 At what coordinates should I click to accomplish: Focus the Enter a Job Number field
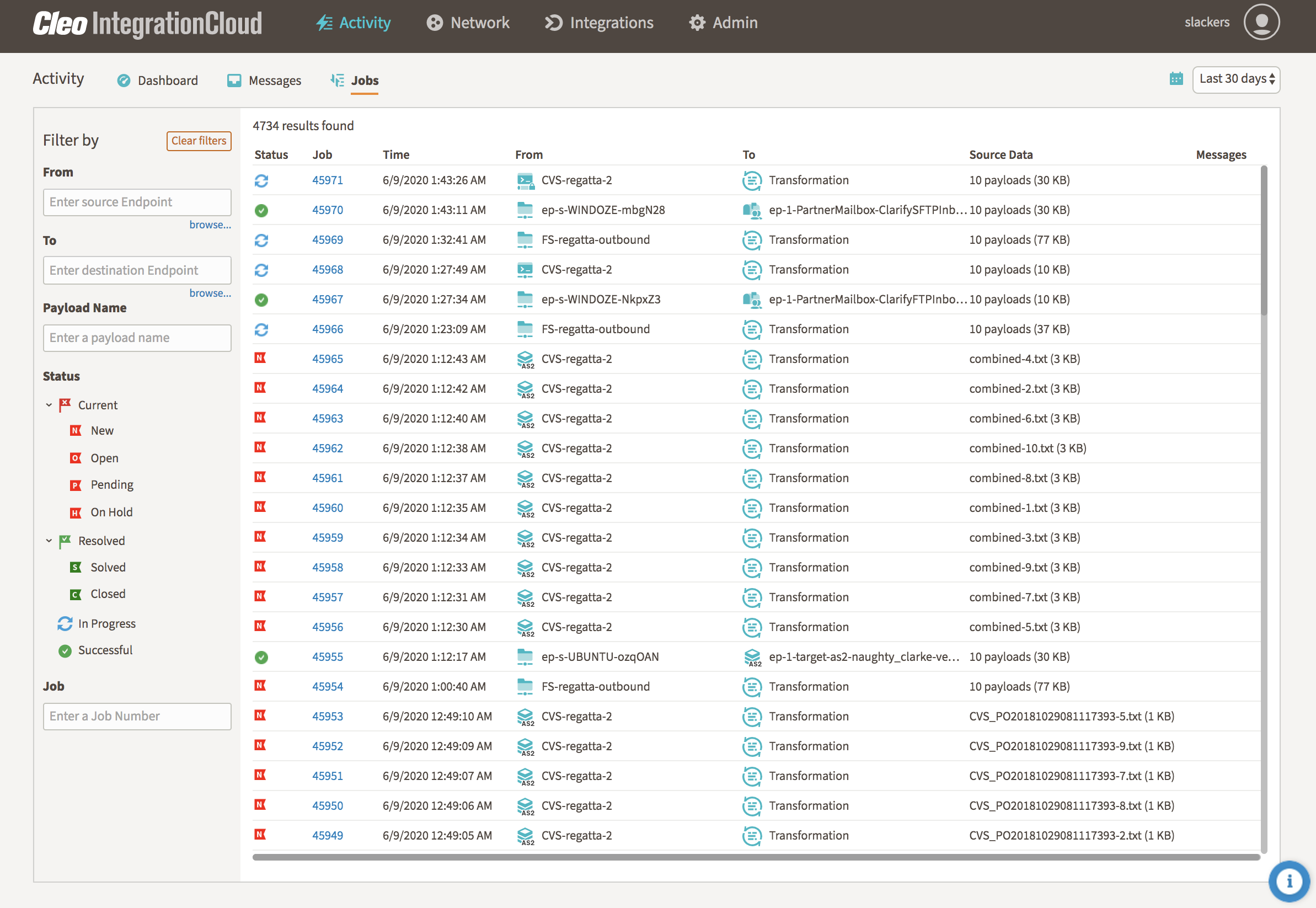click(x=137, y=716)
